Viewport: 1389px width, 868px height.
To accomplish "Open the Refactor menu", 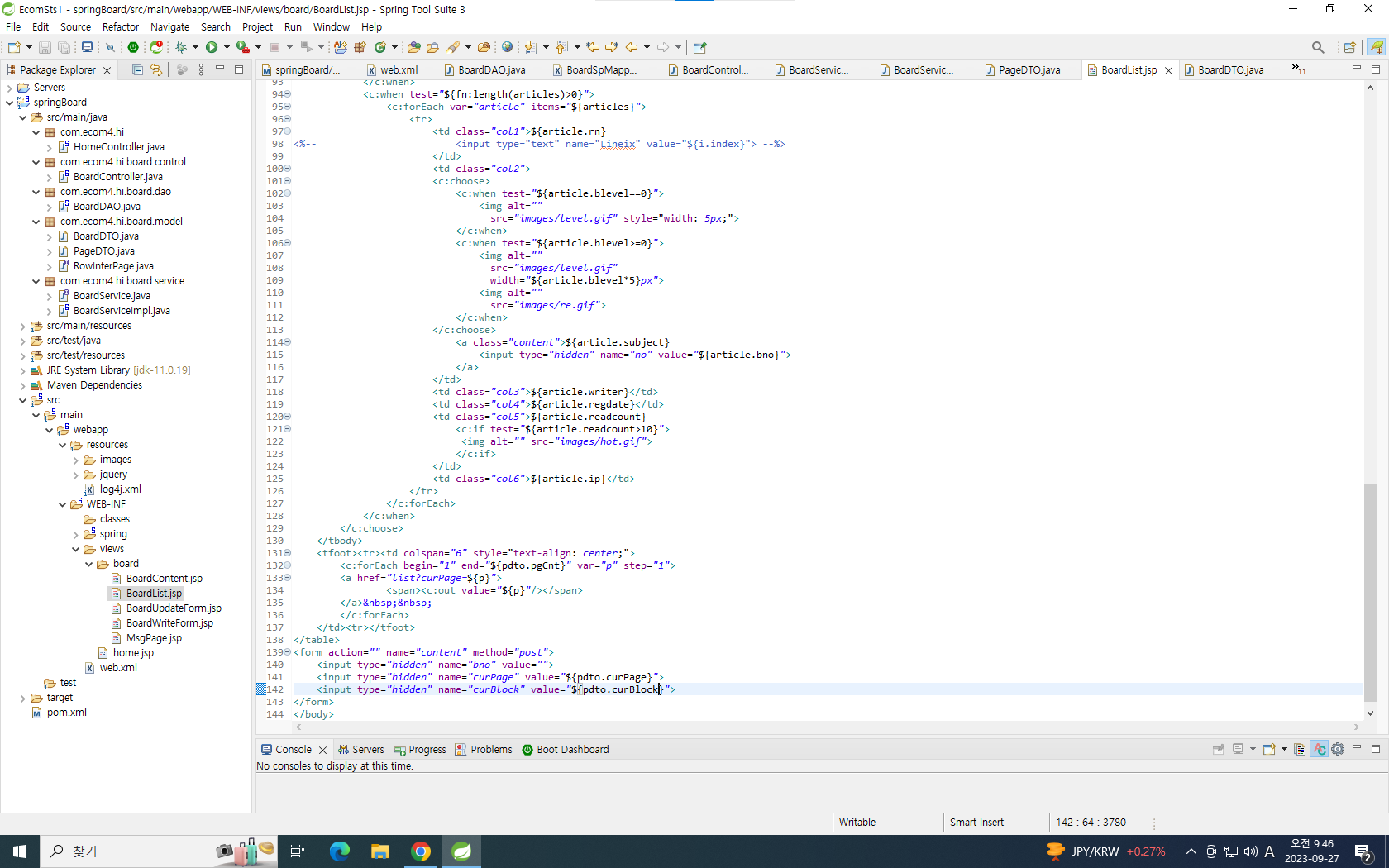I will [x=121, y=26].
